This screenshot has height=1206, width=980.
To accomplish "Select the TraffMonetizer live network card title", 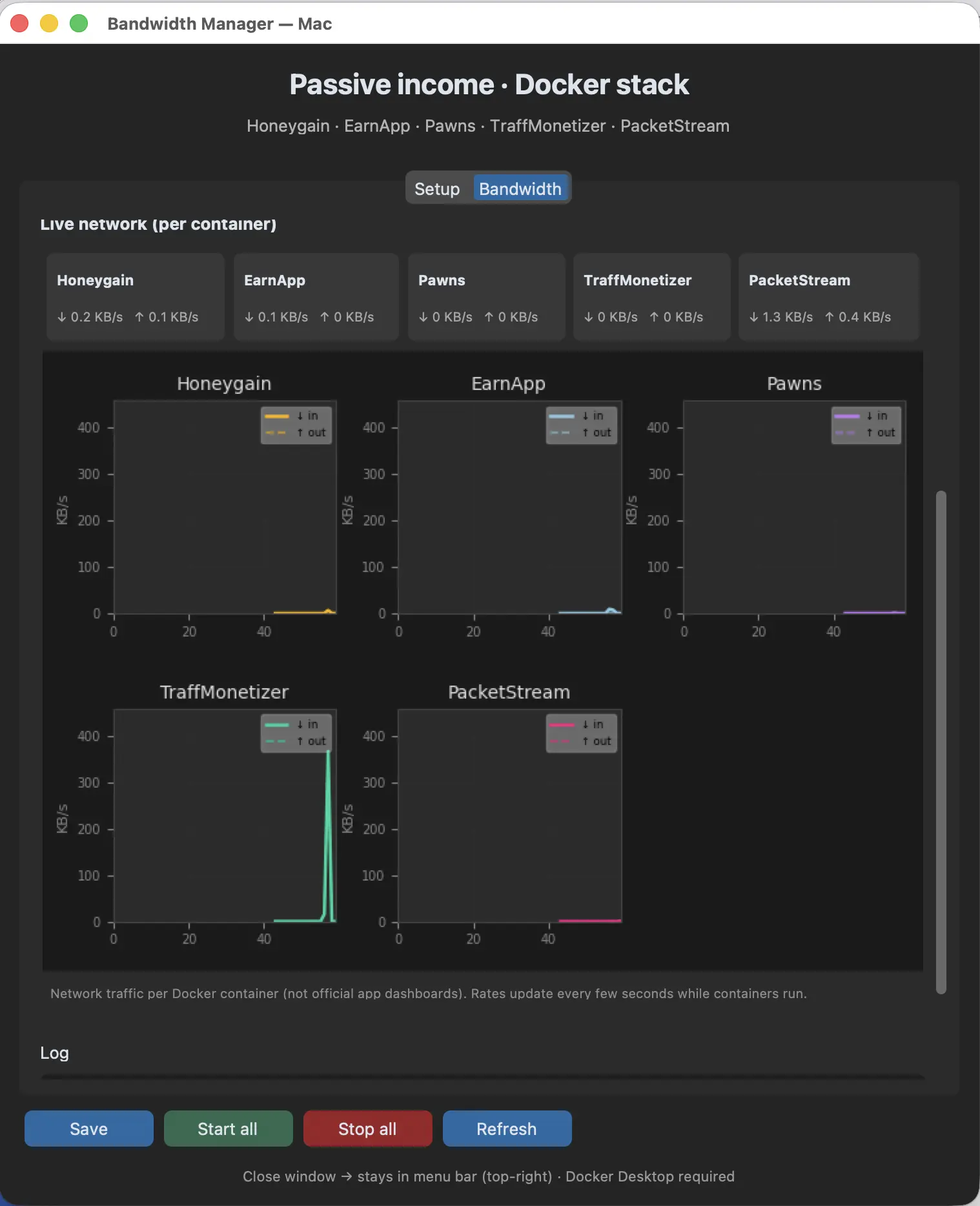I will [x=638, y=280].
